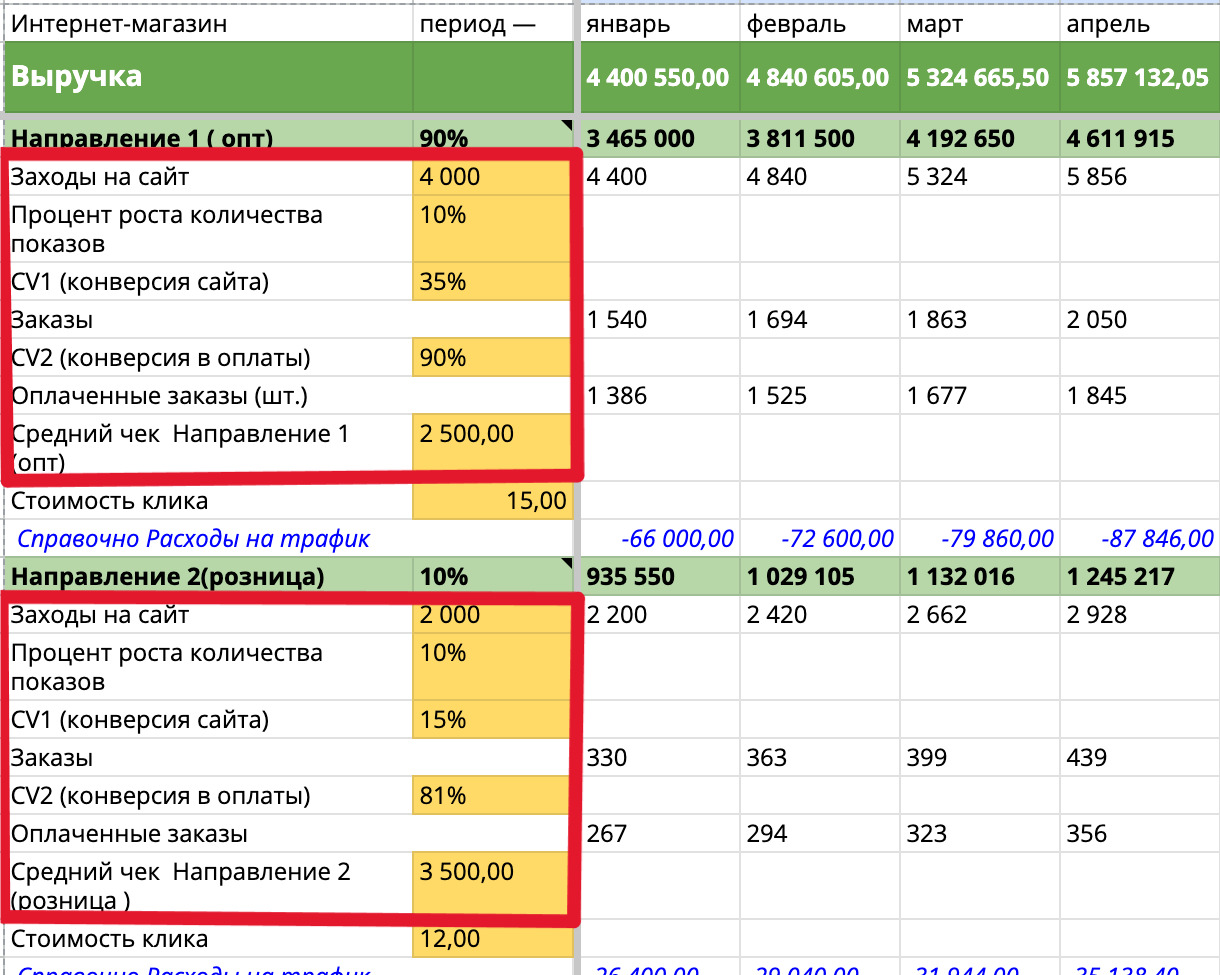Click February paid orders cell 1 525
Image resolution: width=1220 pixels, height=975 pixels.
click(x=818, y=396)
